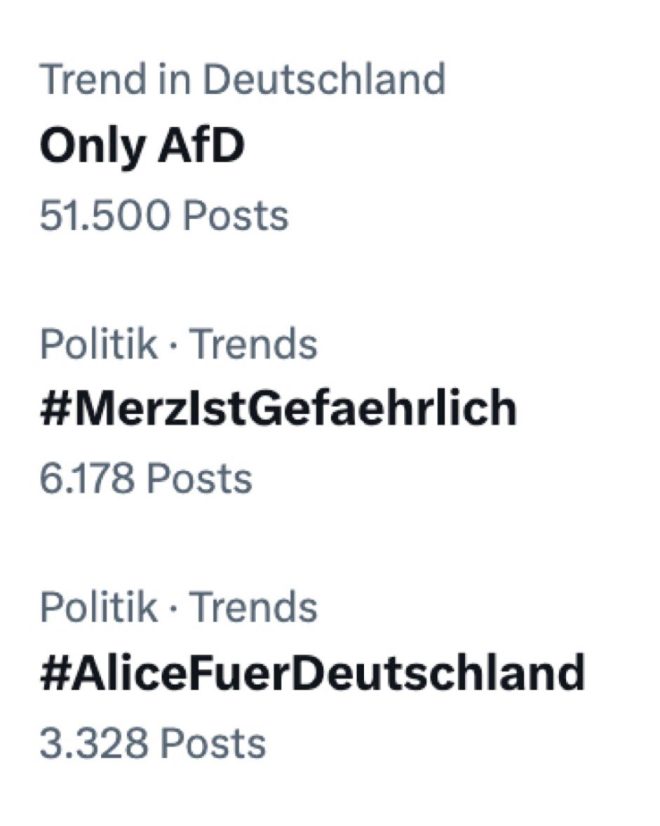Image resolution: width=660 pixels, height=826 pixels.
Task: Click the "6.178 Posts" count
Action: click(146, 479)
